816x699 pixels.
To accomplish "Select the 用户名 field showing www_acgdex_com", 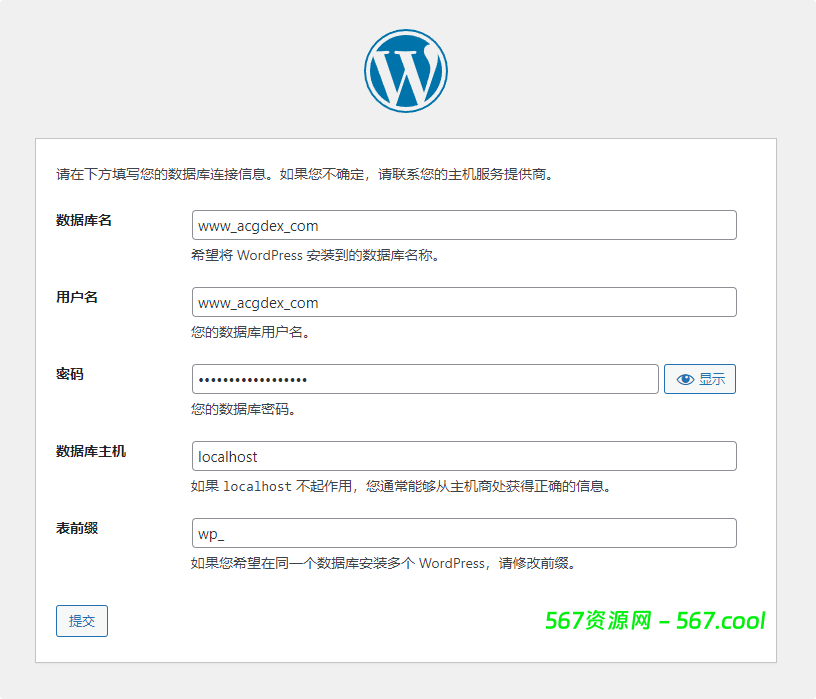I will pyautogui.click(x=464, y=302).
